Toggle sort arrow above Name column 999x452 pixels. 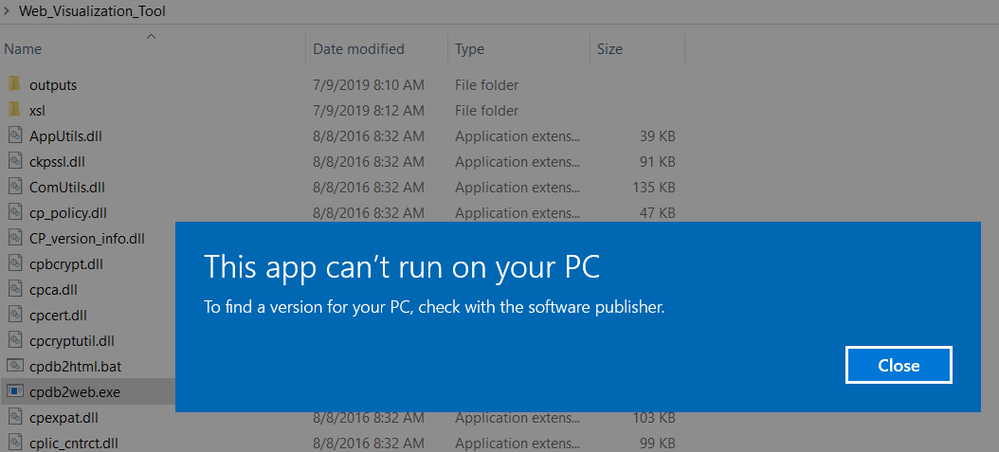click(151, 36)
